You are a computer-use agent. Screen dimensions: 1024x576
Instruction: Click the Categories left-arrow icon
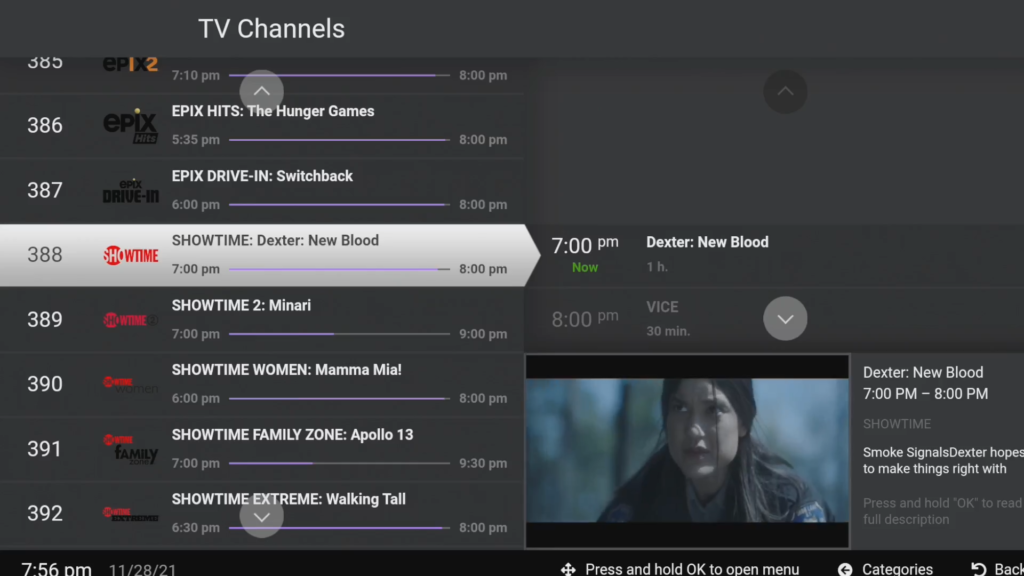845,569
